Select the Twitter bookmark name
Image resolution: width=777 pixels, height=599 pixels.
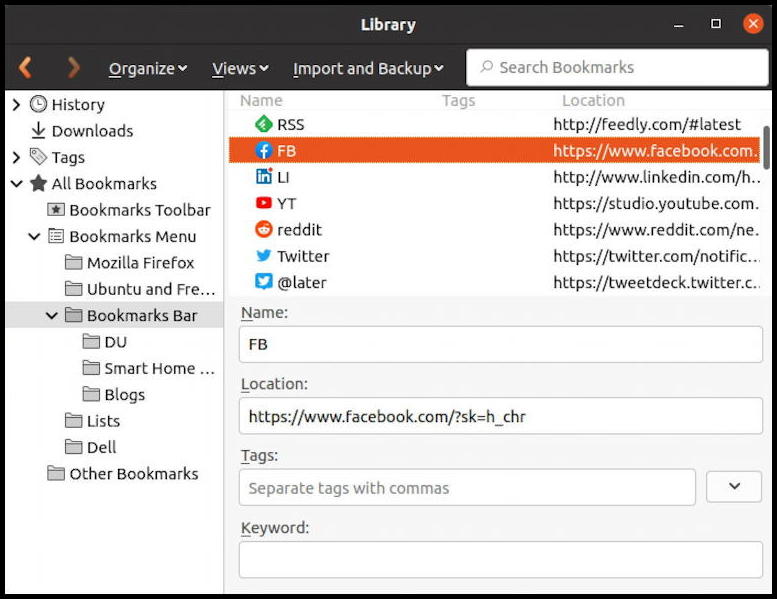[303, 256]
